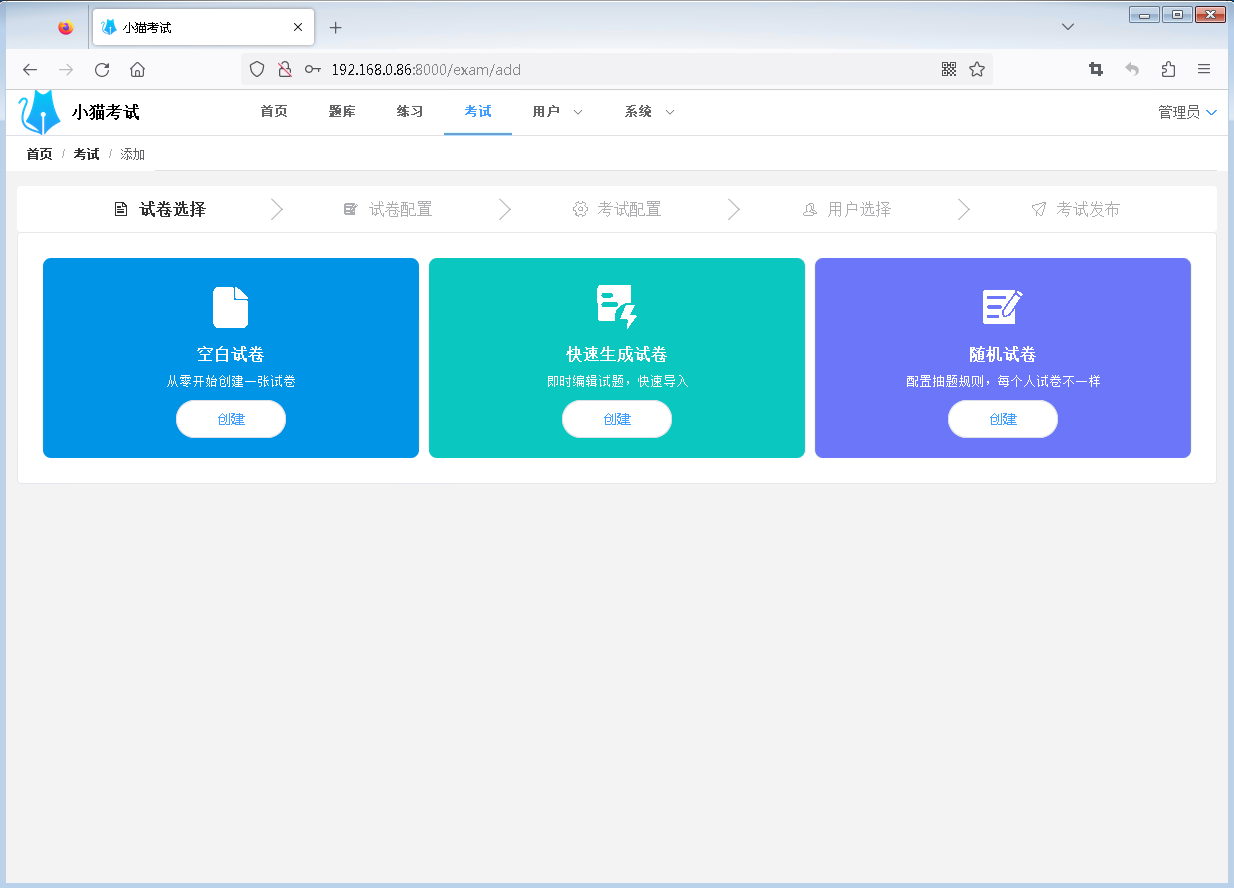Click the 小猫考试 cat logo
The width and height of the screenshot is (1234, 888).
tap(41, 112)
